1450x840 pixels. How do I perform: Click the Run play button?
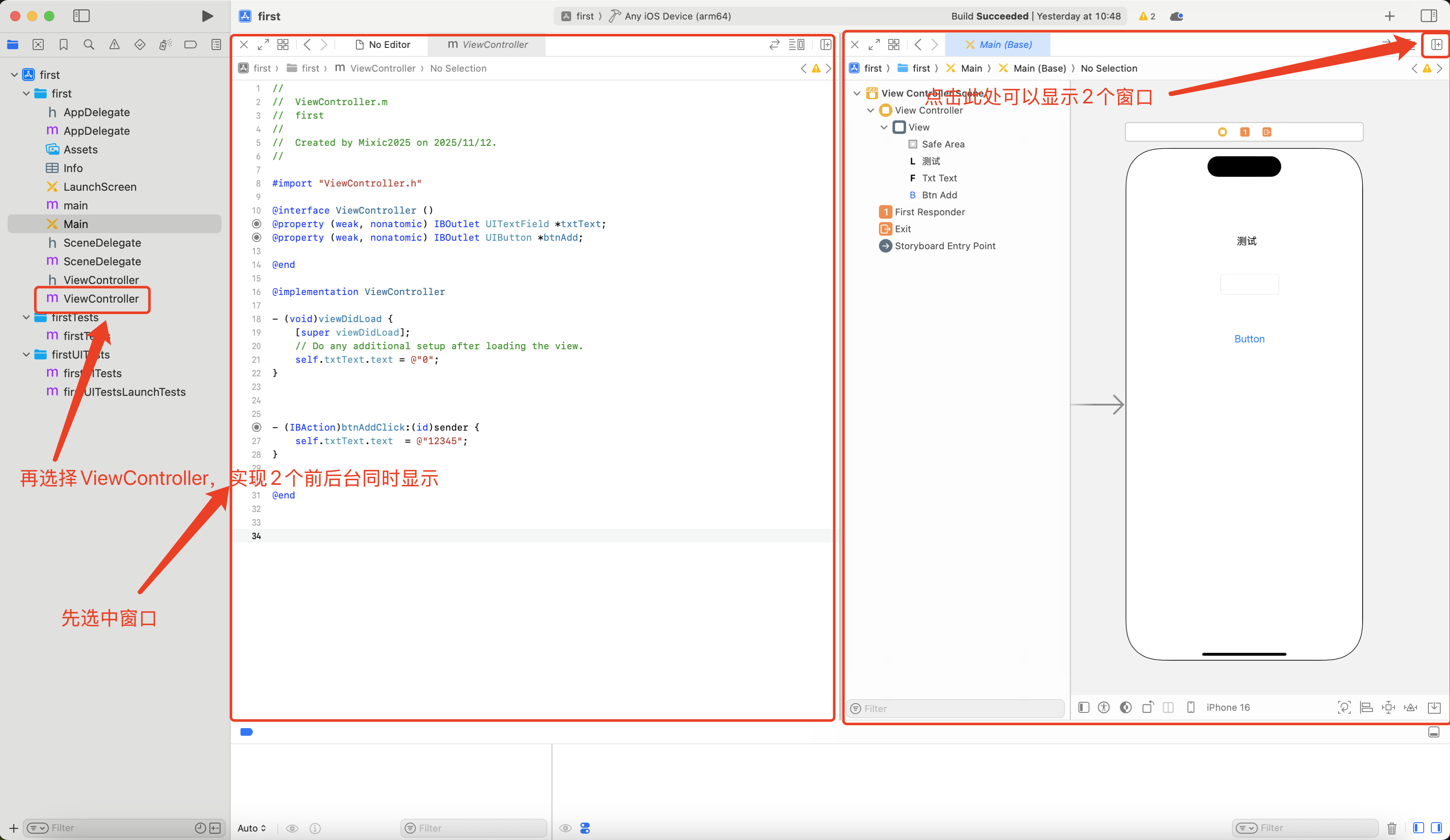(207, 16)
